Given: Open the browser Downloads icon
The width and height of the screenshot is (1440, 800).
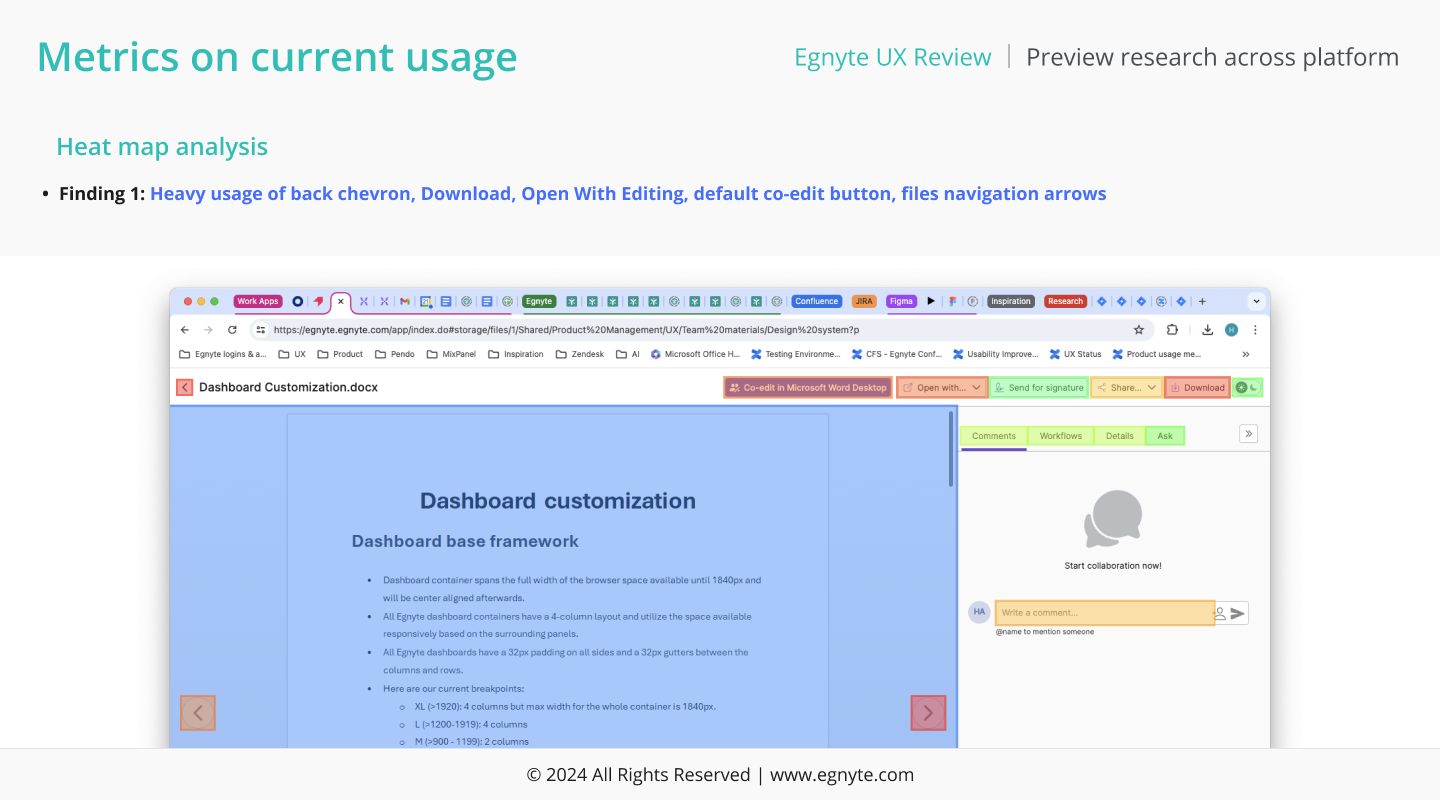Looking at the screenshot, I should pos(1207,329).
